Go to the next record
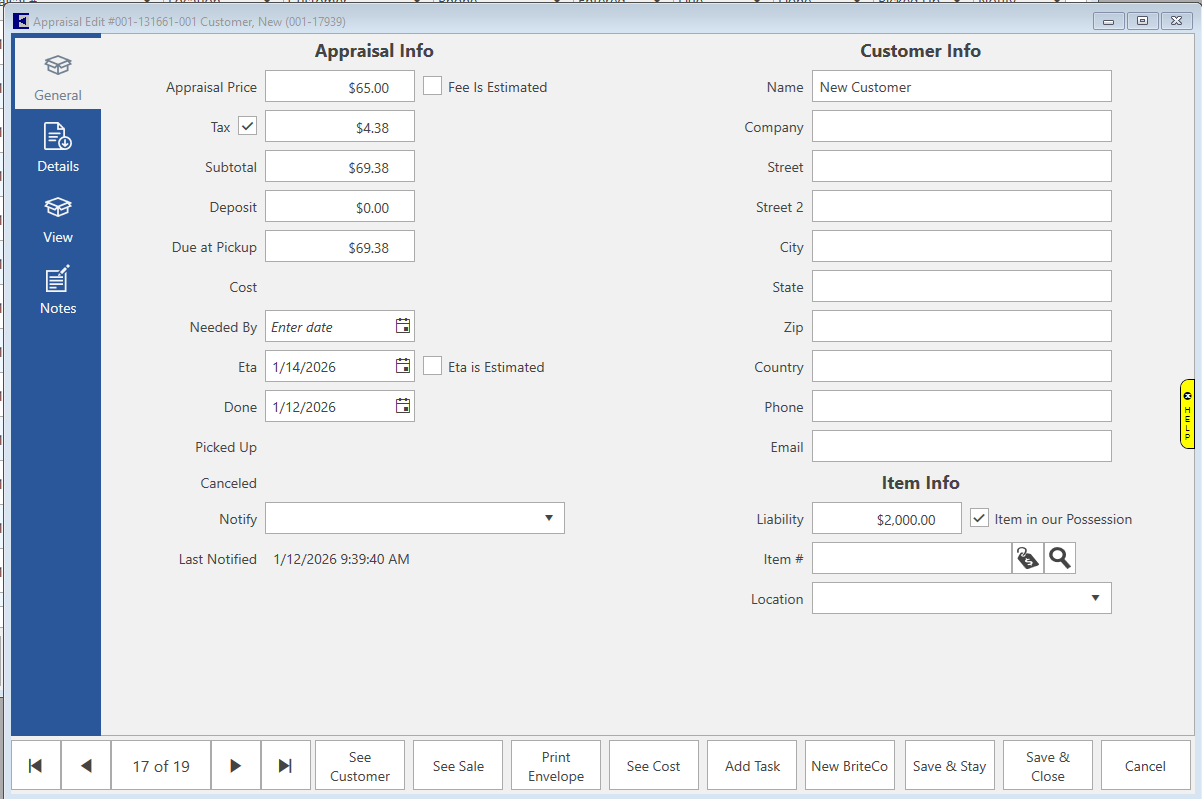Viewport: 1202px width, 799px height. tap(236, 766)
